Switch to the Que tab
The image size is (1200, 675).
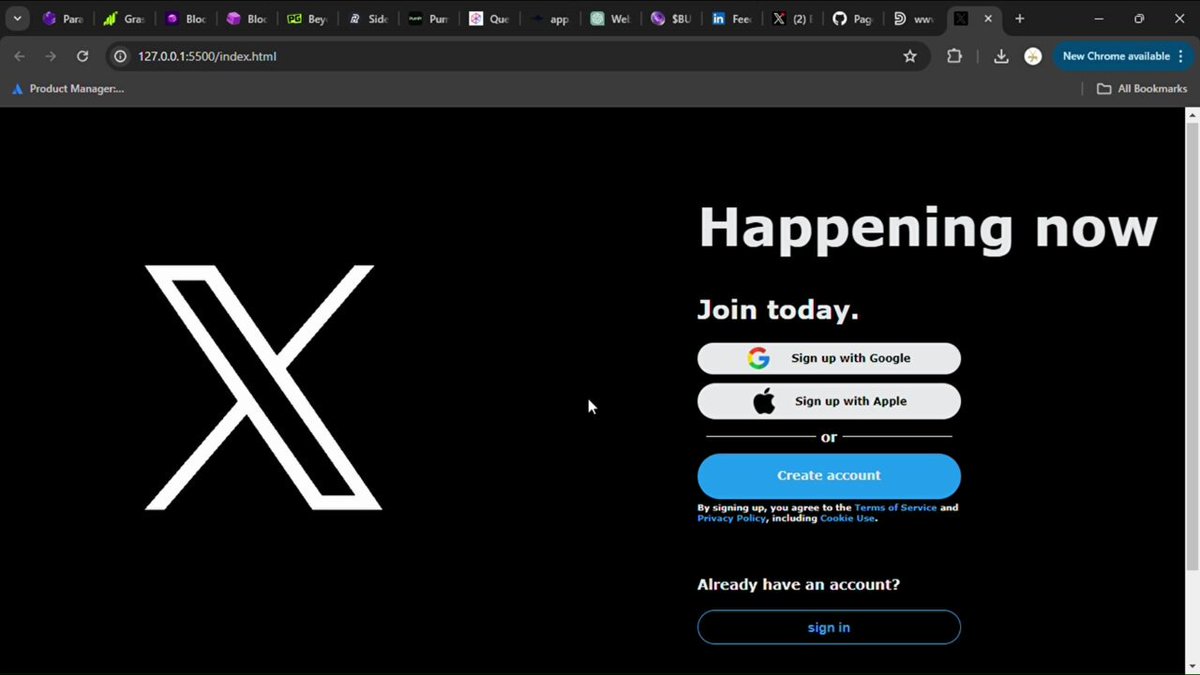(490, 18)
